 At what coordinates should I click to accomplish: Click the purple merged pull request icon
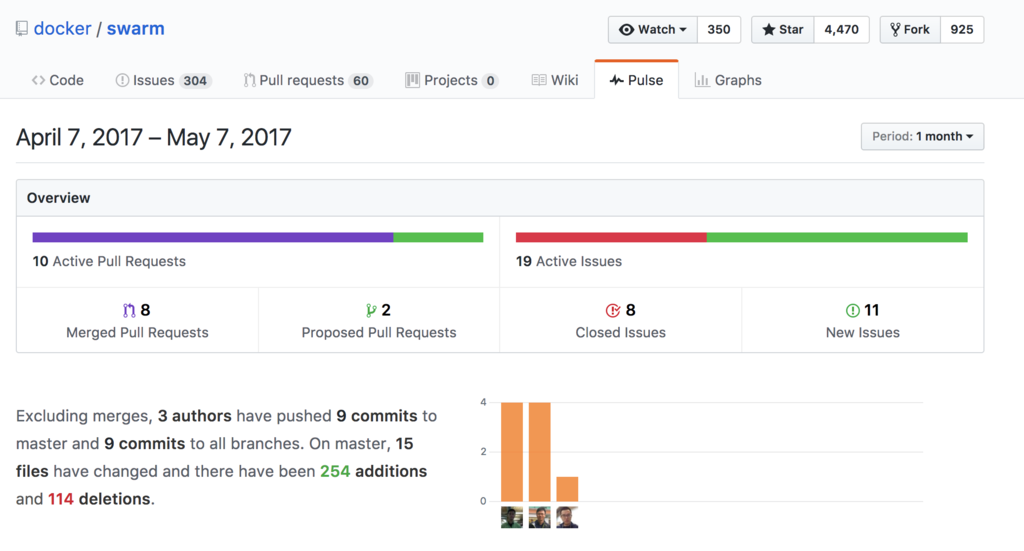pyautogui.click(x=129, y=310)
